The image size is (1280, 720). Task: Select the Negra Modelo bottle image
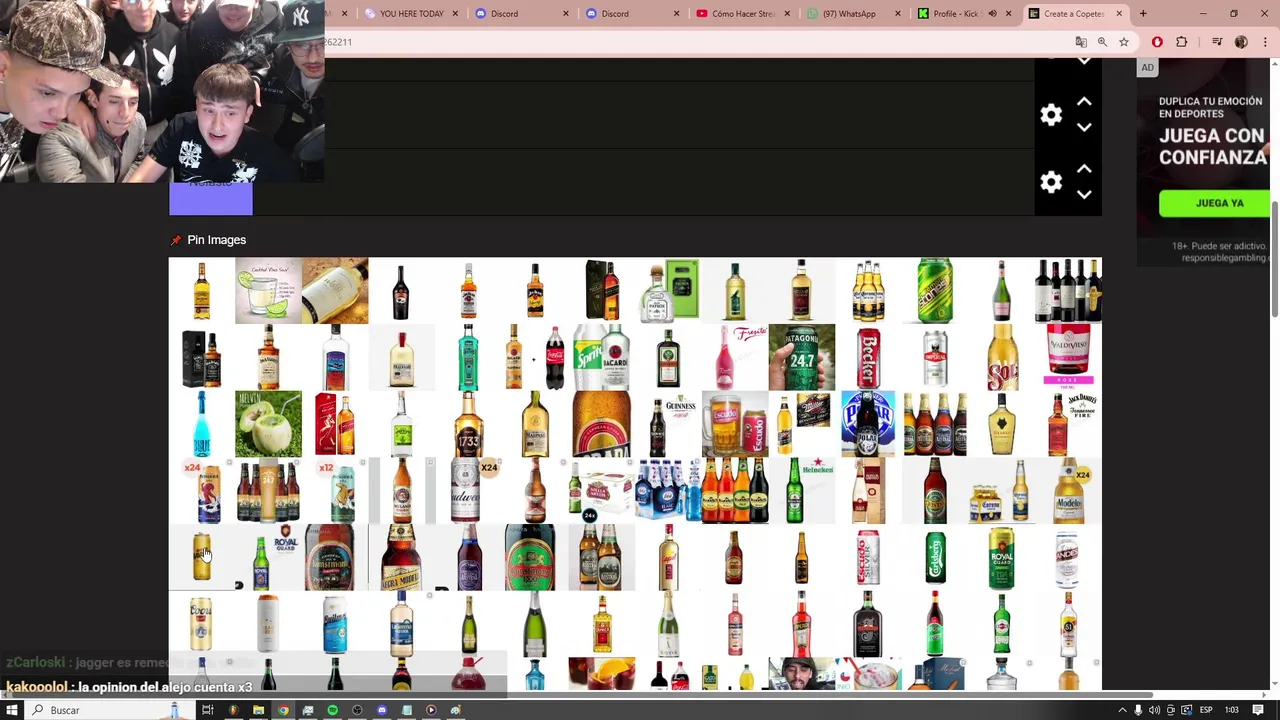401,558
